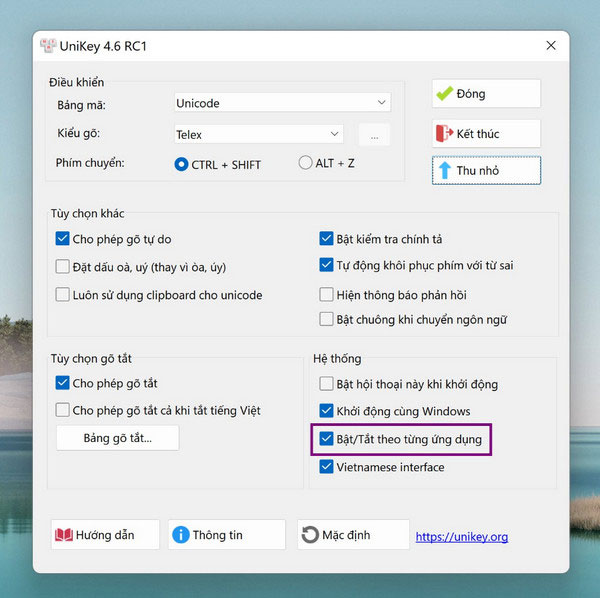Uncheck Vietnamese interface option
Viewport: 600px width, 598px height.
[x=326, y=467]
